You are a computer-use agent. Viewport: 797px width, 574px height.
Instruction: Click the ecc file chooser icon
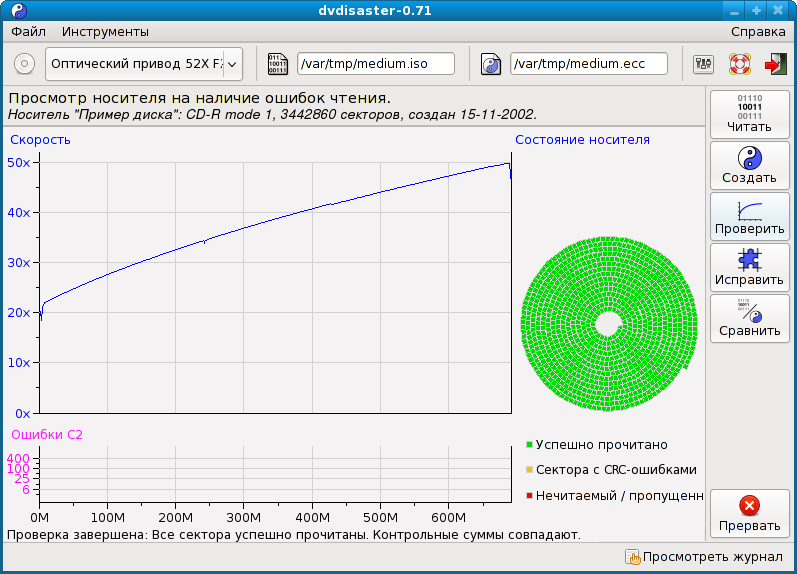[491, 64]
